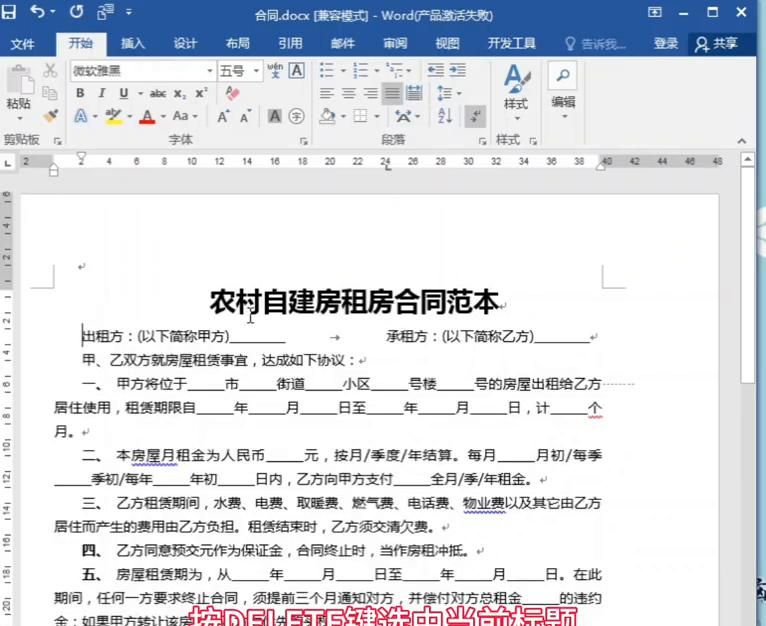Viewport: 766px width, 626px height.
Task: Click Decrease Indent icon
Action: [435, 70]
